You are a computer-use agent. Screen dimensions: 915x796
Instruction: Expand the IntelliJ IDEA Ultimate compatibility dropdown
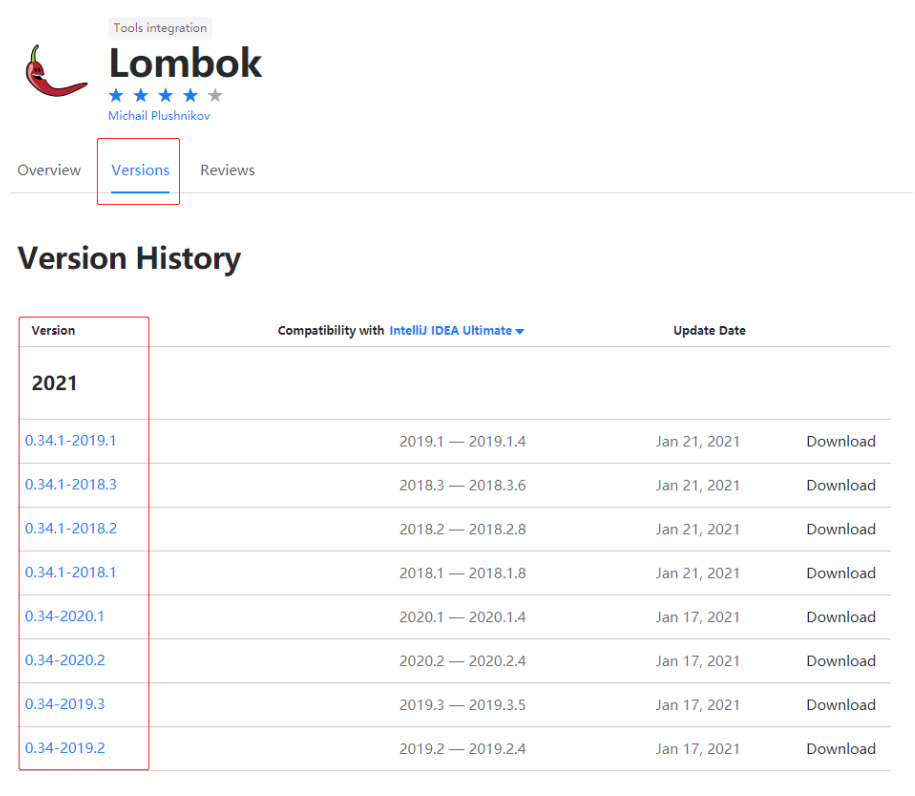click(457, 330)
